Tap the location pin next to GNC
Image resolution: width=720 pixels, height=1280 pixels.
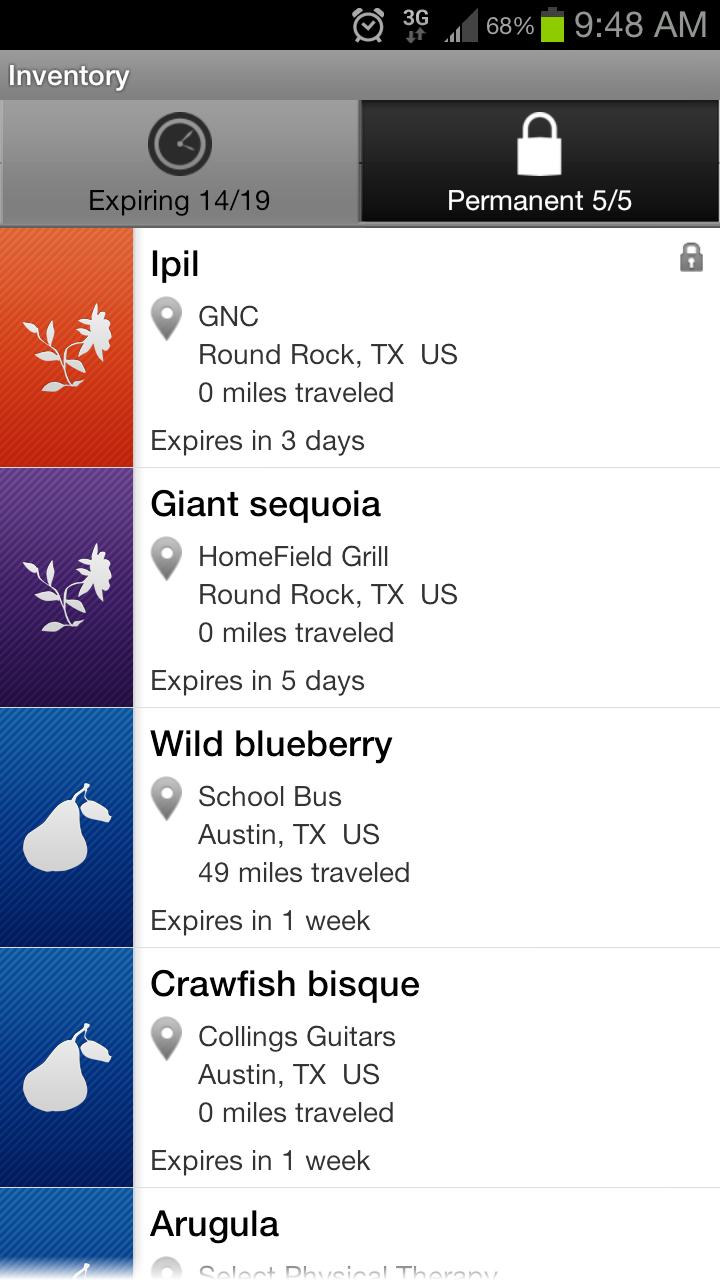coord(166,319)
